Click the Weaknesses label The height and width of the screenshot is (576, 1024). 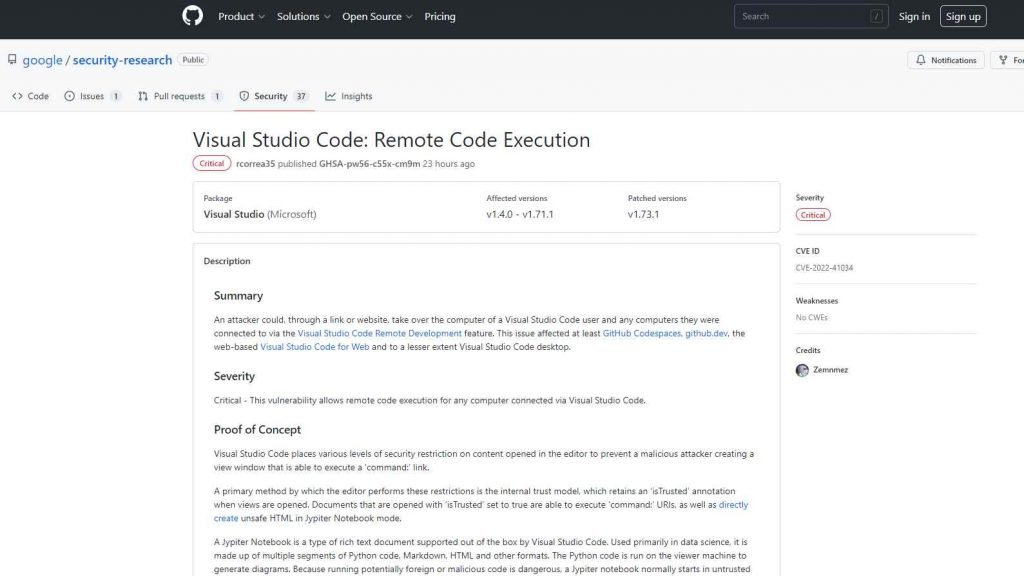click(816, 300)
